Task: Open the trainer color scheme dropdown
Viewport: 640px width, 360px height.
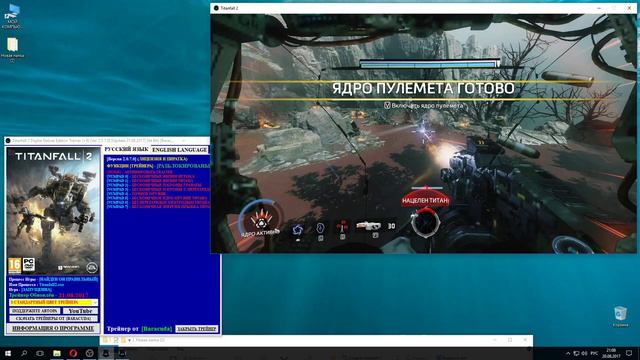Action: point(53,302)
